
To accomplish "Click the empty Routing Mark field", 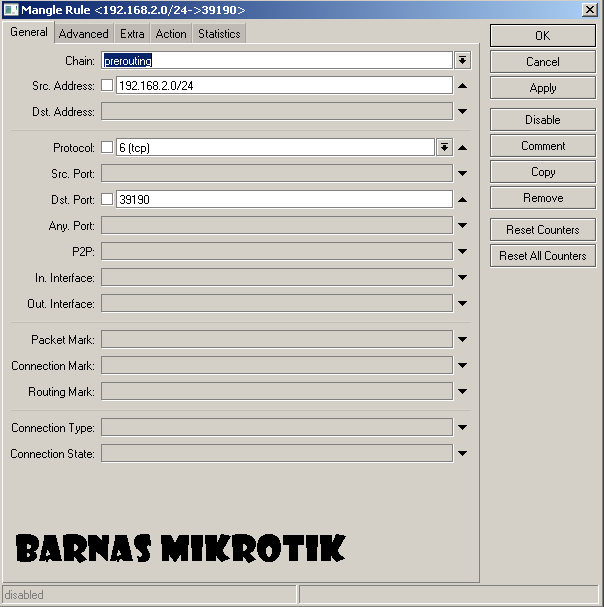I will point(277,391).
